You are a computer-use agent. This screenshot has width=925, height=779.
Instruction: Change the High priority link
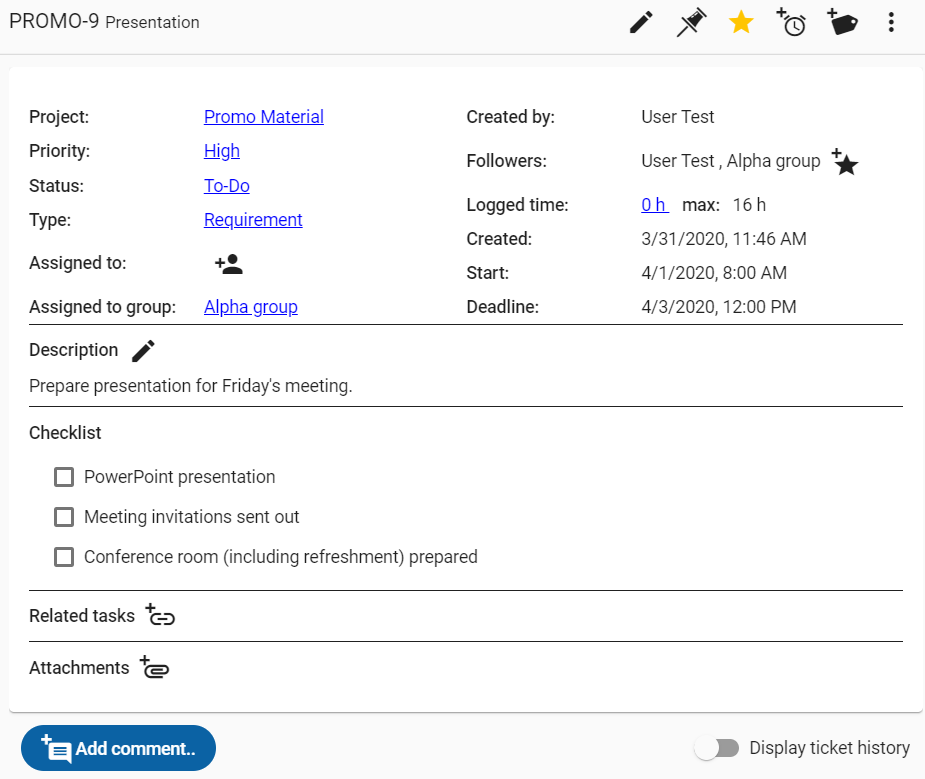pos(222,151)
